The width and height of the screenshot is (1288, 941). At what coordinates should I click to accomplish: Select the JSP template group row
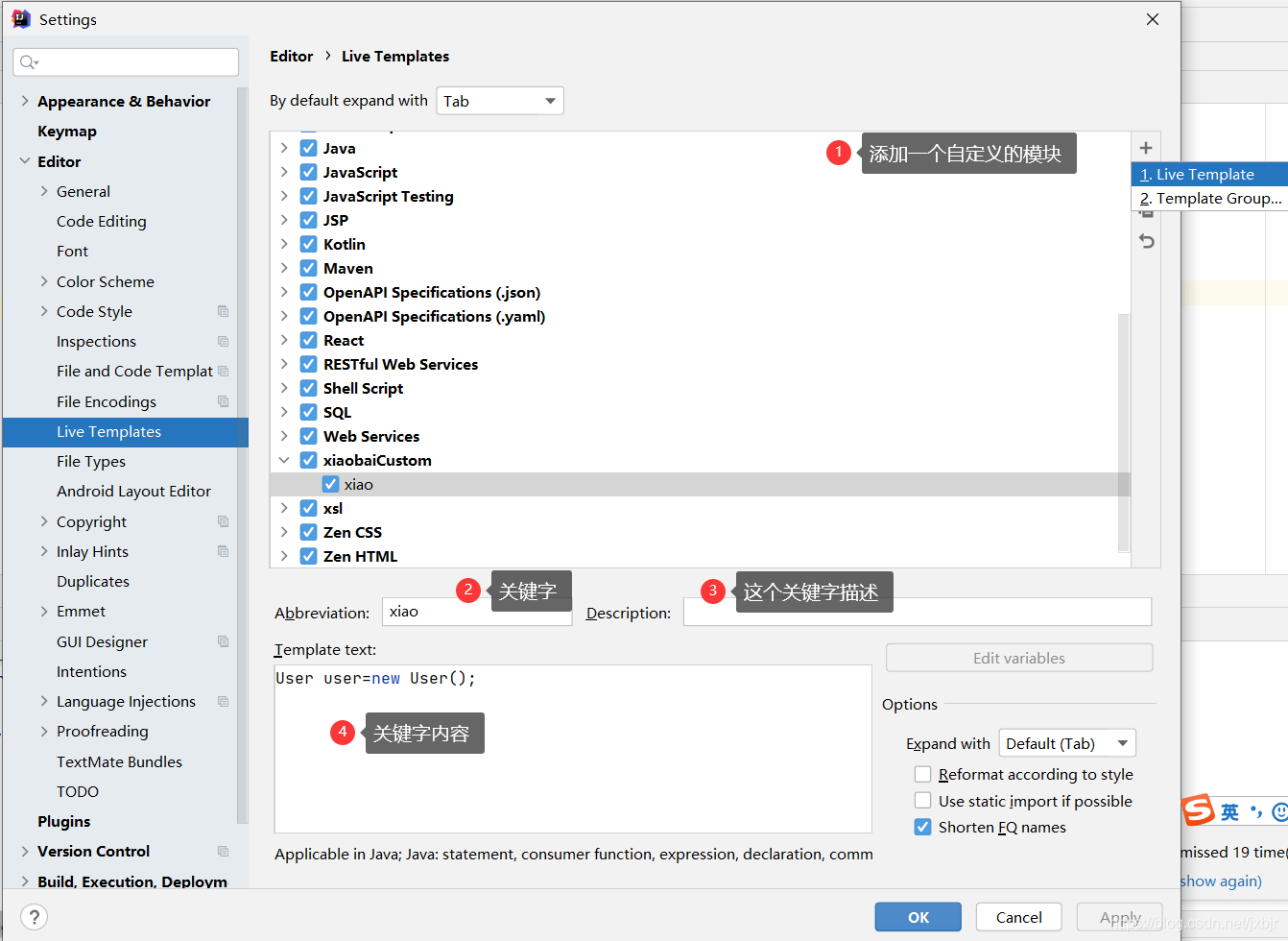[x=700, y=220]
